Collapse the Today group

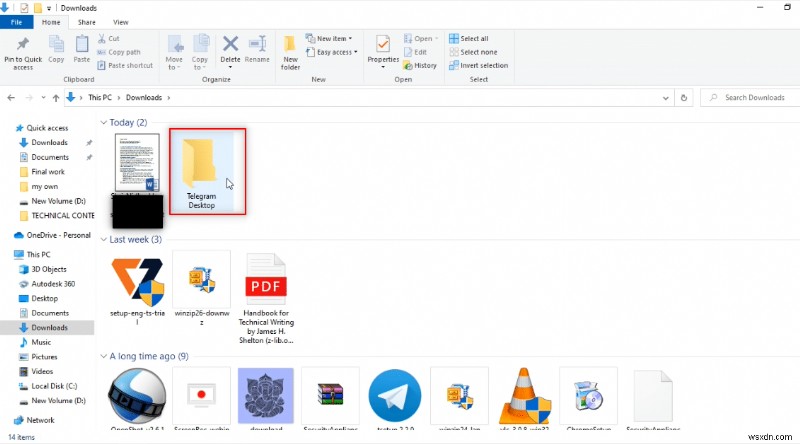pyautogui.click(x=104, y=122)
